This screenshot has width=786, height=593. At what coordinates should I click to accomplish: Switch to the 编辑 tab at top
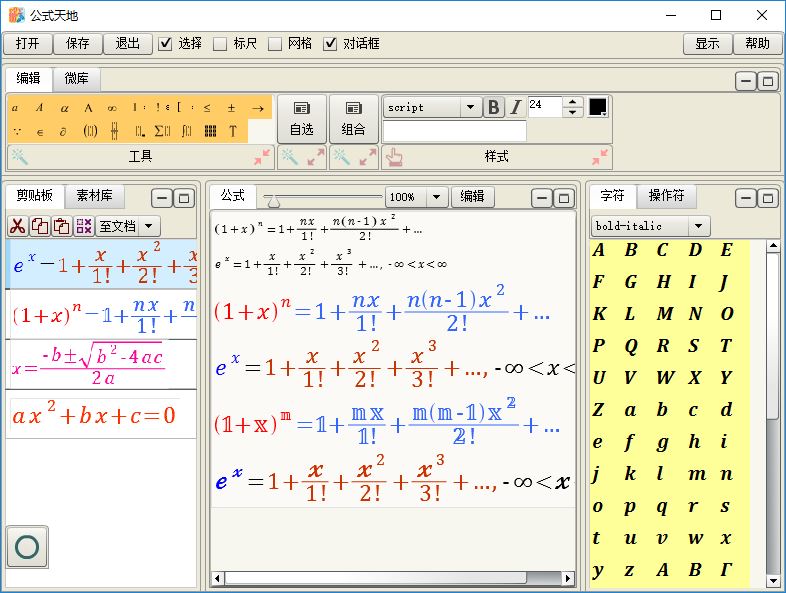tap(28, 79)
